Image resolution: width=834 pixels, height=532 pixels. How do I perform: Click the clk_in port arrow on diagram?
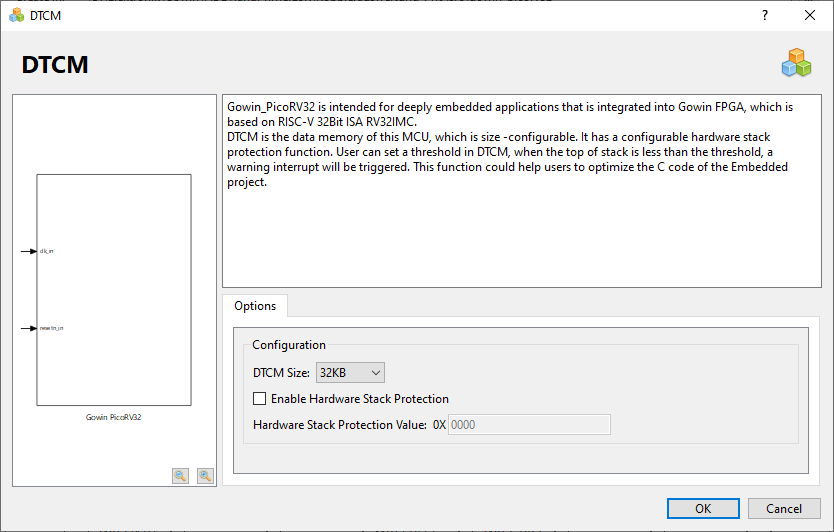coord(29,251)
